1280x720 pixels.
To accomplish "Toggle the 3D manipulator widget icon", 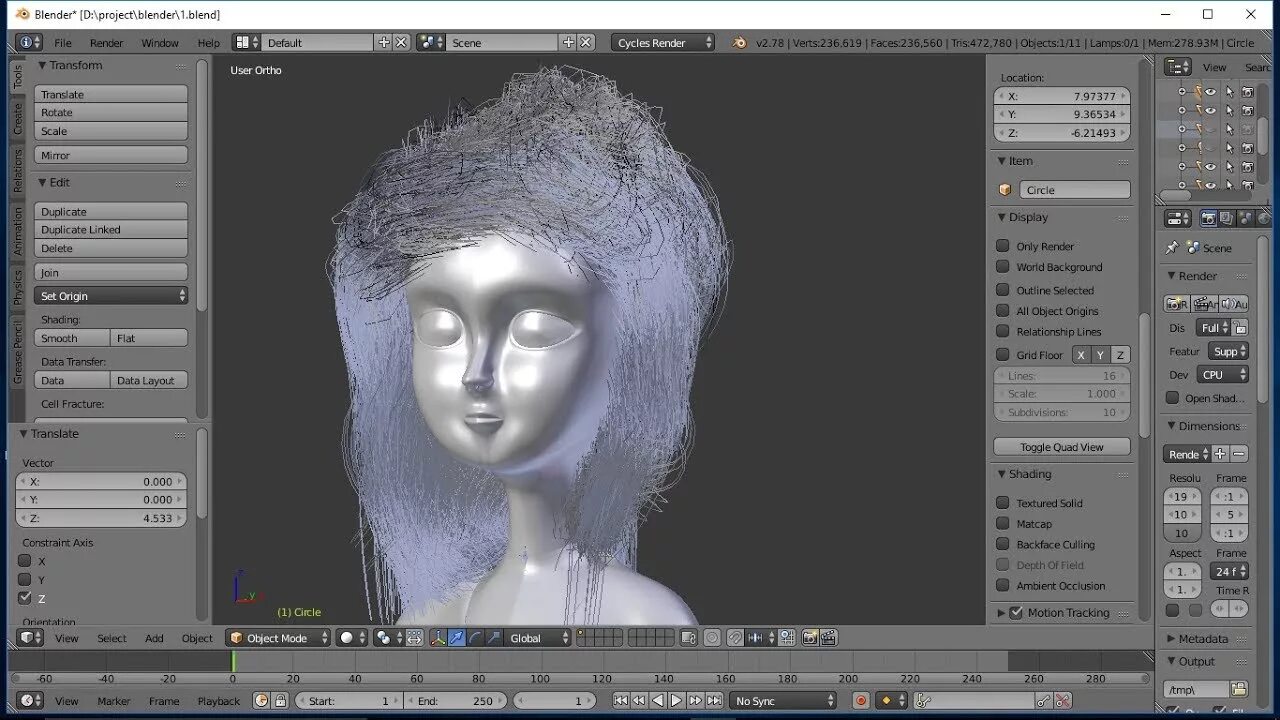I will 438,638.
